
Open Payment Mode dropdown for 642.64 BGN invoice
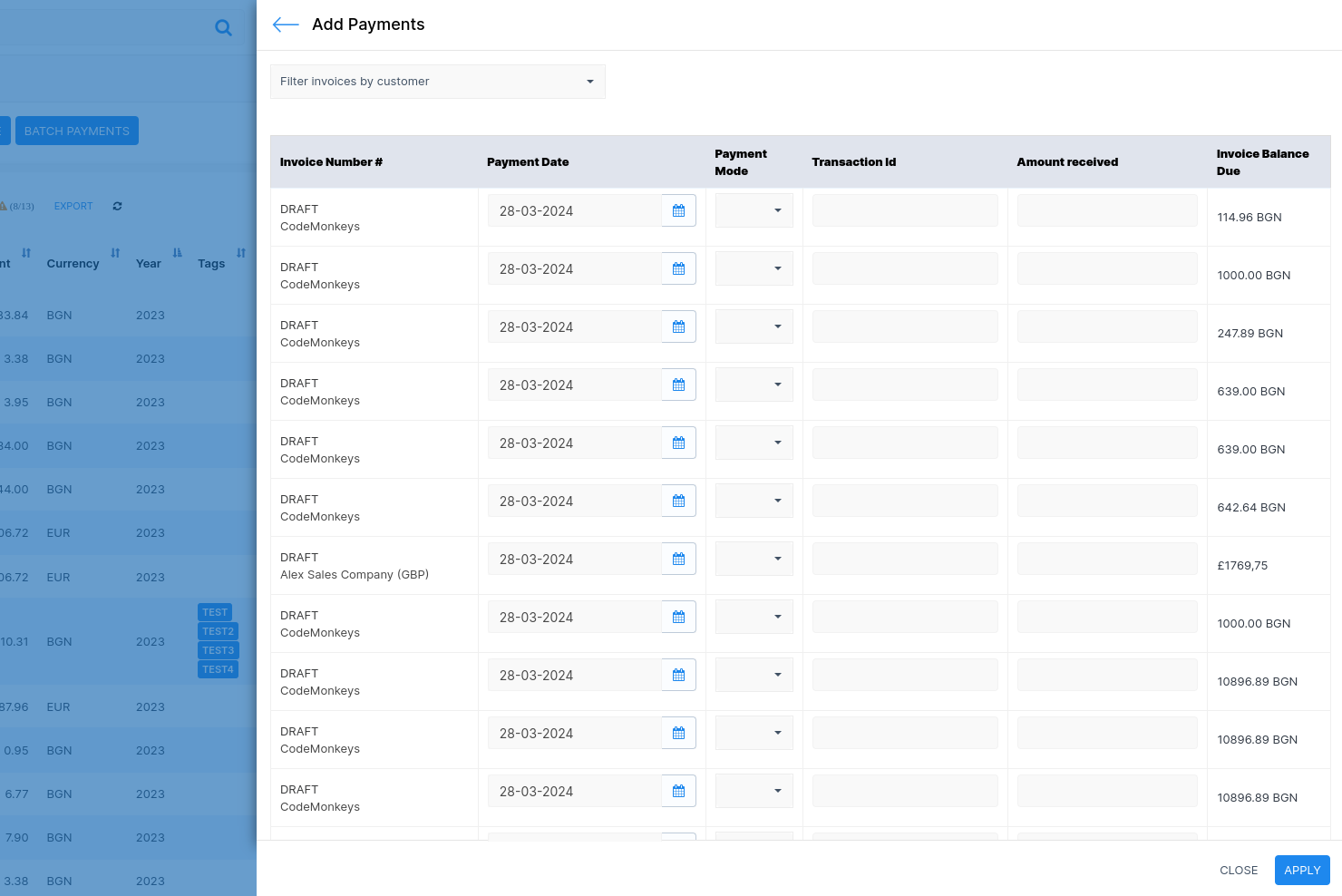click(754, 501)
